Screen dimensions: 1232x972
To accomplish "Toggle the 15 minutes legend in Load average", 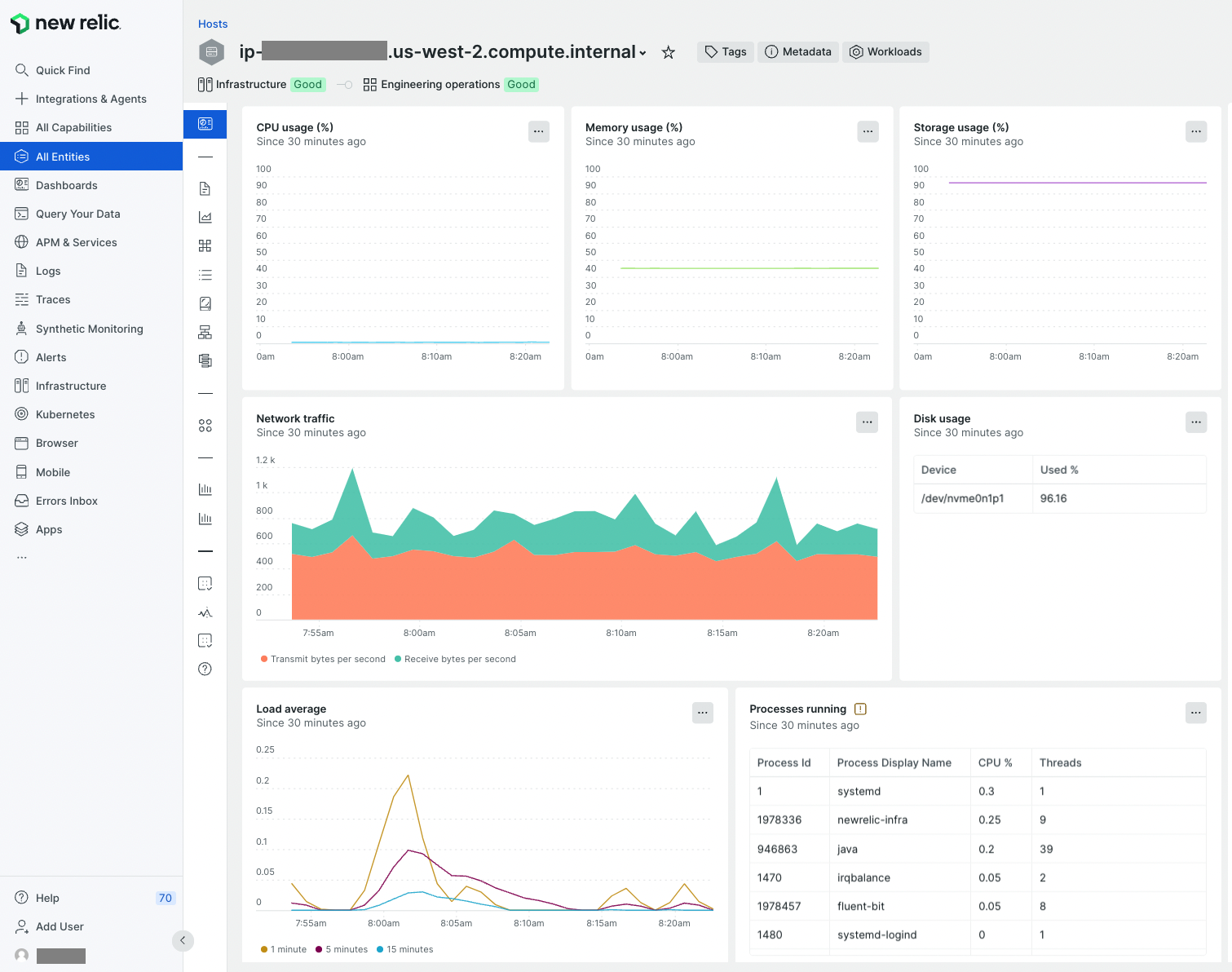I will pyautogui.click(x=404, y=949).
